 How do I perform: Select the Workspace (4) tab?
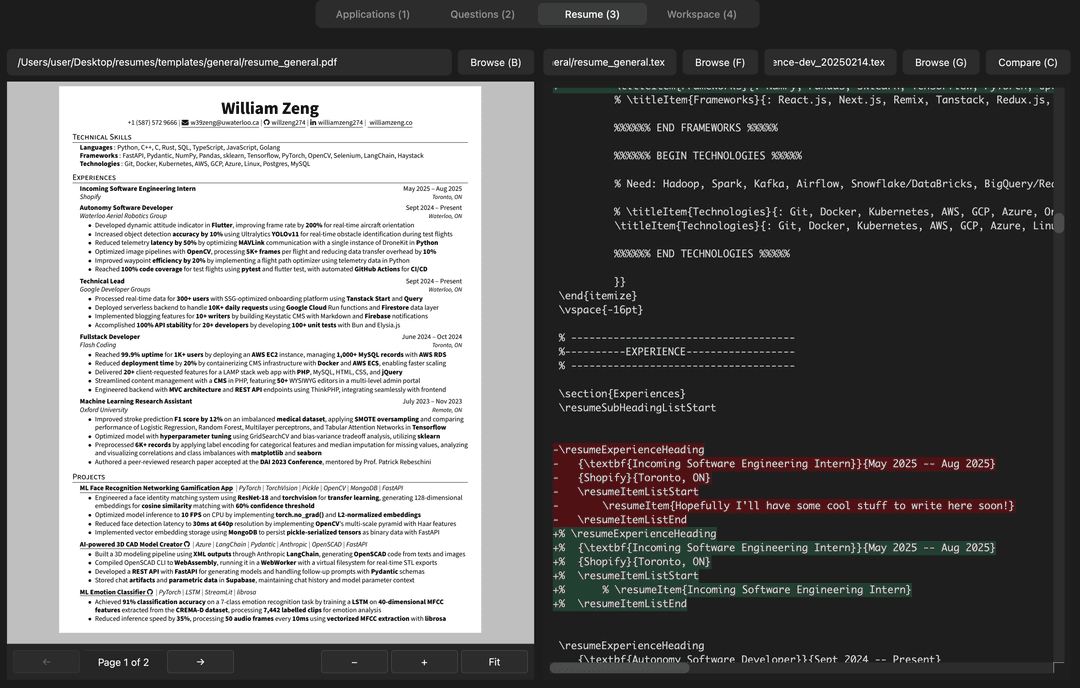(701, 14)
